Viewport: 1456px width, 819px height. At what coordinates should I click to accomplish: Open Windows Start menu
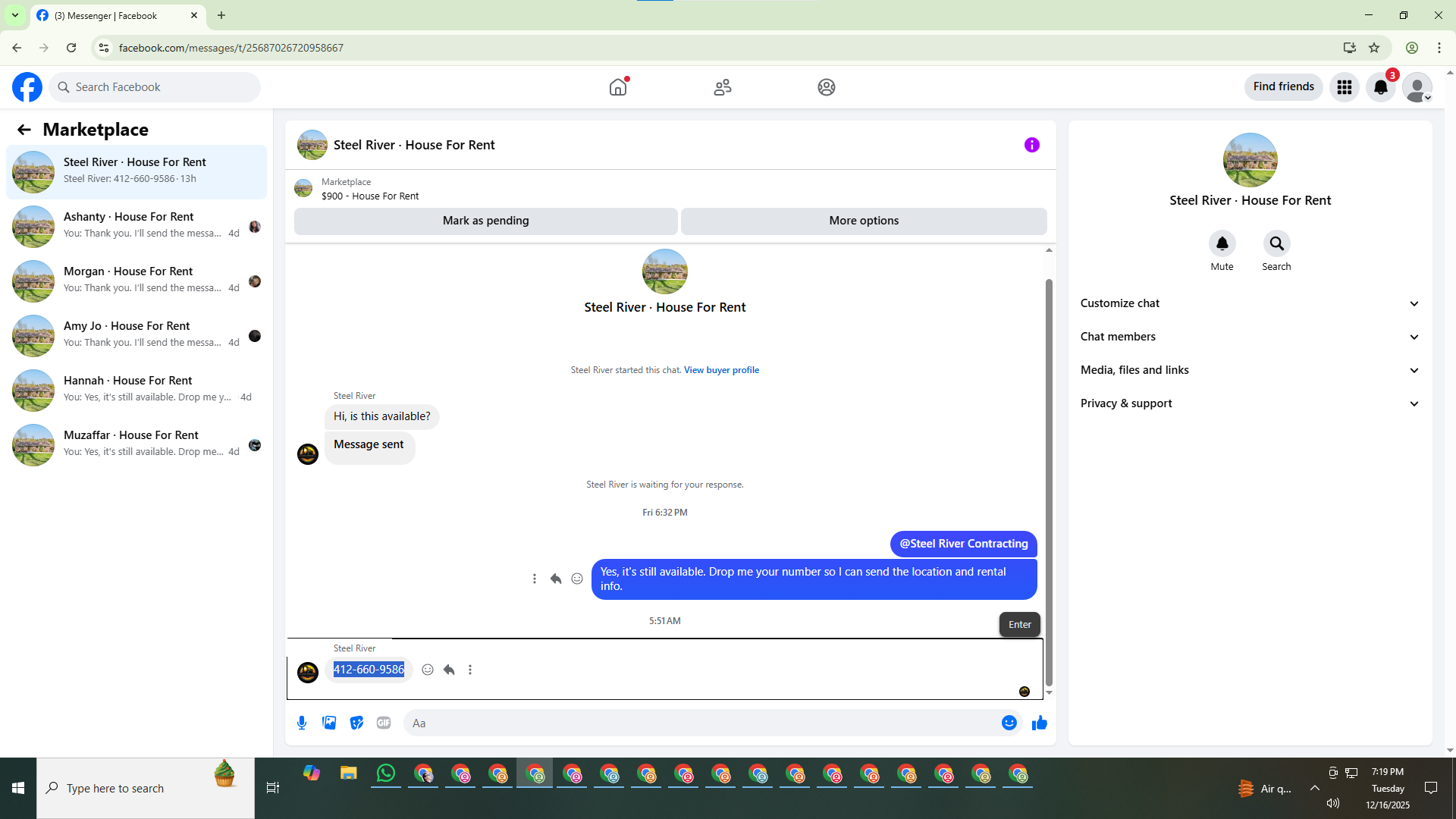coord(18,789)
